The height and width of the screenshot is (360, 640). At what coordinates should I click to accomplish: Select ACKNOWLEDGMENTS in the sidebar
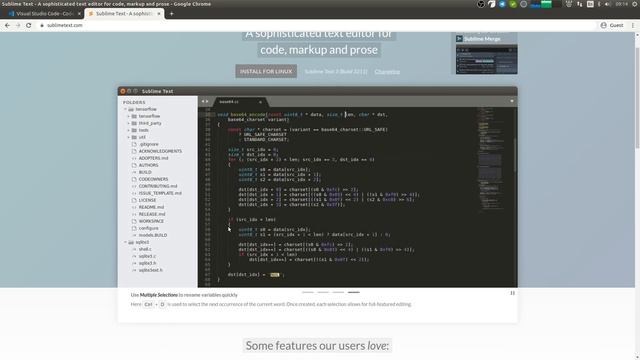160,151
